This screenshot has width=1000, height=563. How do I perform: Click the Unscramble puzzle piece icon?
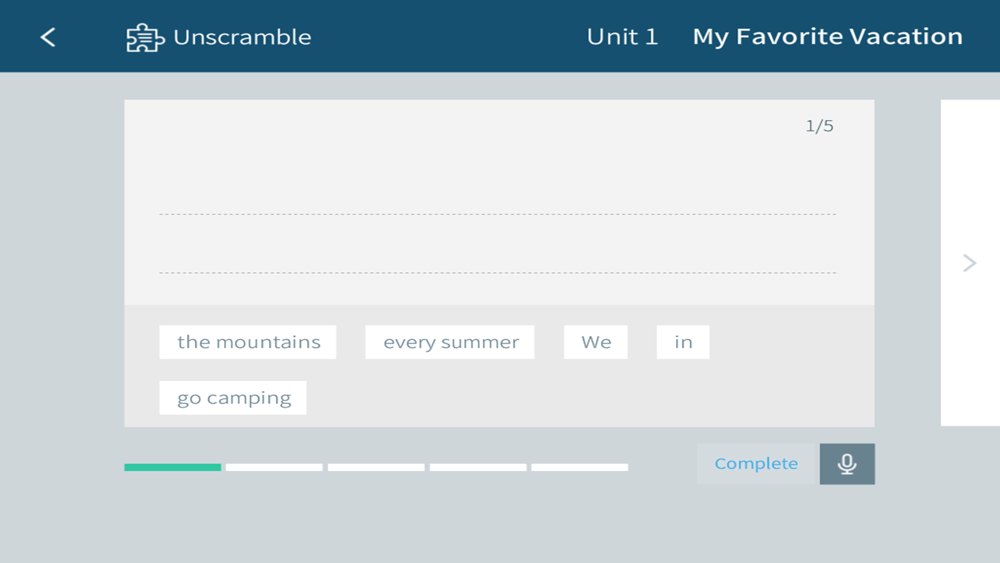point(144,38)
